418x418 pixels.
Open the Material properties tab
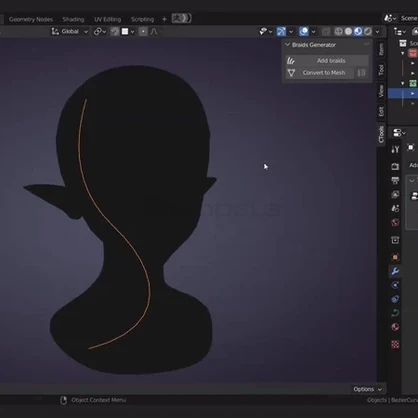coord(395,327)
